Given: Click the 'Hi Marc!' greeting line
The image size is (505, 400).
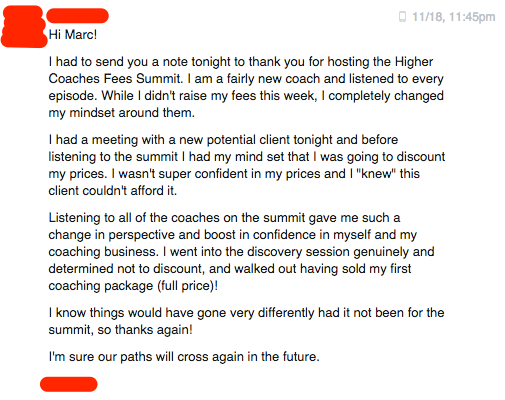Looking at the screenshot, I should pos(73,34).
